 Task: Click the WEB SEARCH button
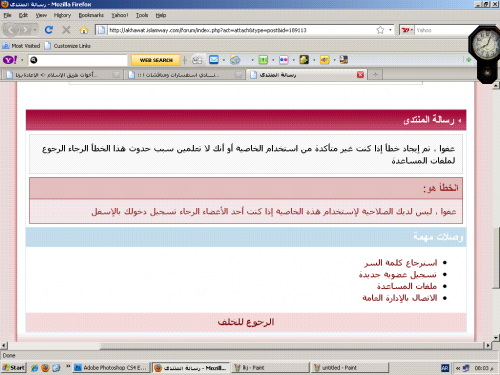pyautogui.click(x=156, y=60)
